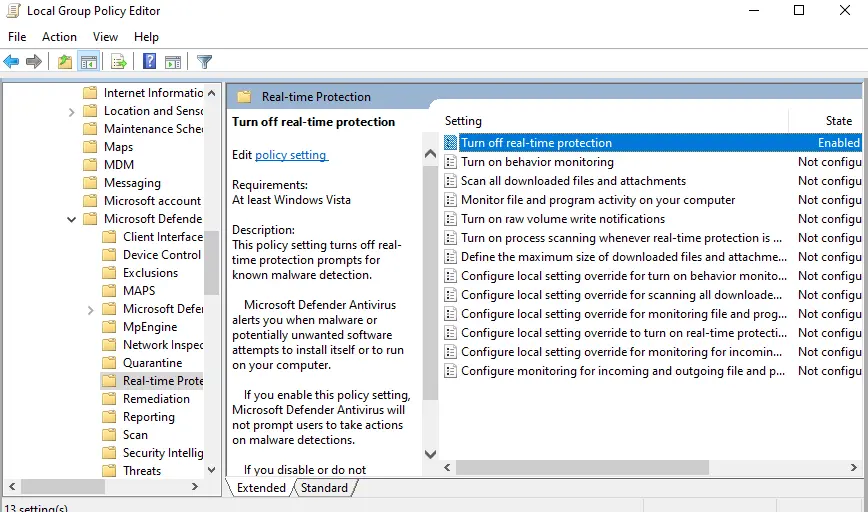The height and width of the screenshot is (512, 868).
Task: Open the Action menu
Action: [x=59, y=37]
